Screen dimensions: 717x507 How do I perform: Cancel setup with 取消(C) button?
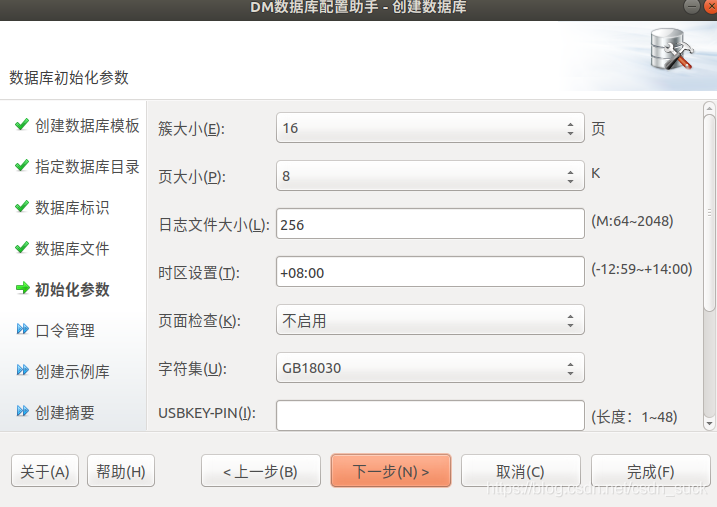click(x=521, y=471)
